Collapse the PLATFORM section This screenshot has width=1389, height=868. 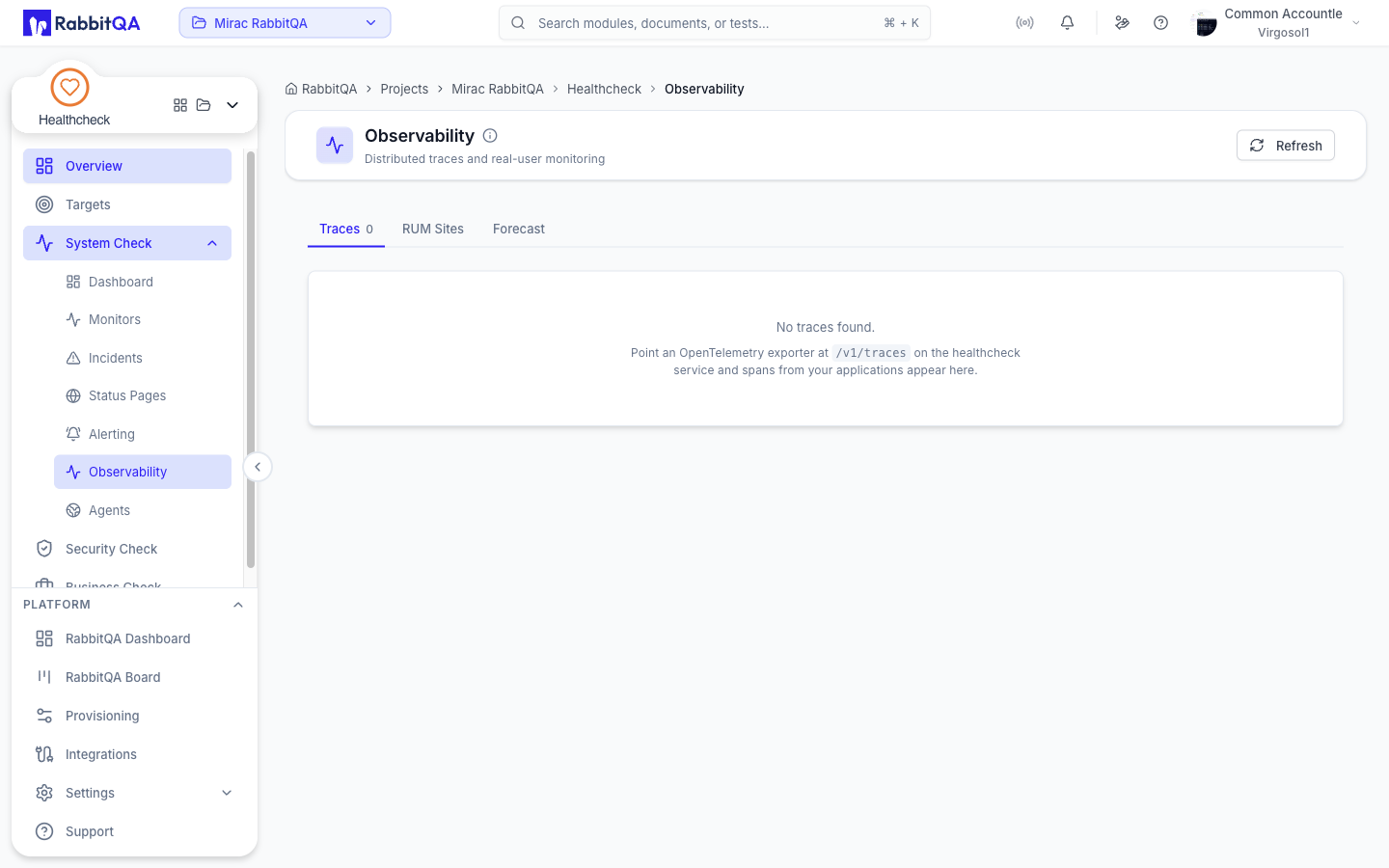pyautogui.click(x=238, y=605)
